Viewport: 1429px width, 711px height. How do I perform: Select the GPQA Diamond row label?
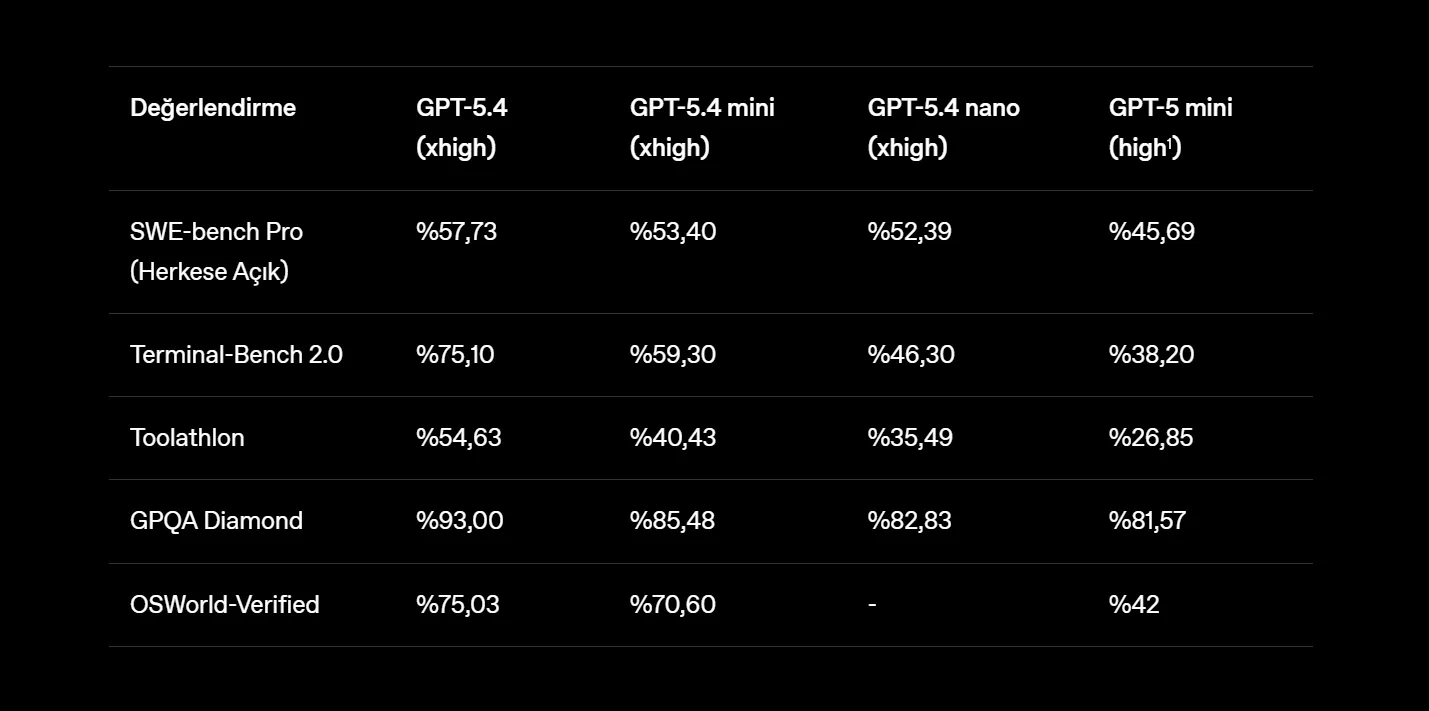[216, 521]
